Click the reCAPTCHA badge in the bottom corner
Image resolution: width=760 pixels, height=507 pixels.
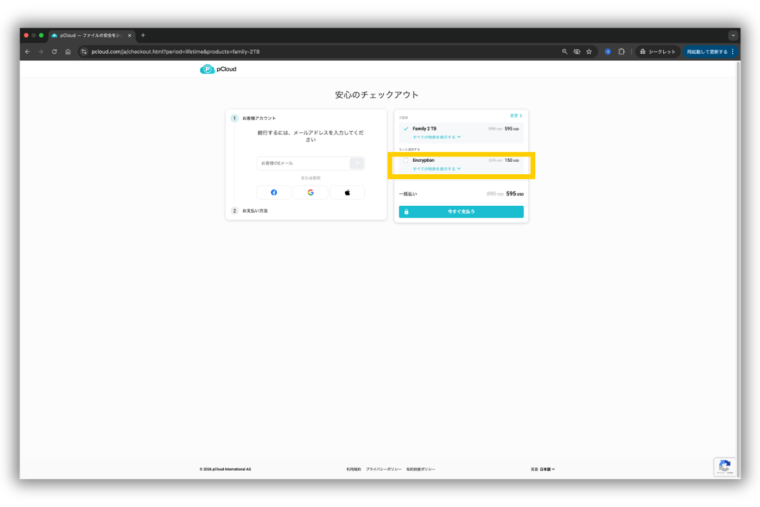[724, 467]
